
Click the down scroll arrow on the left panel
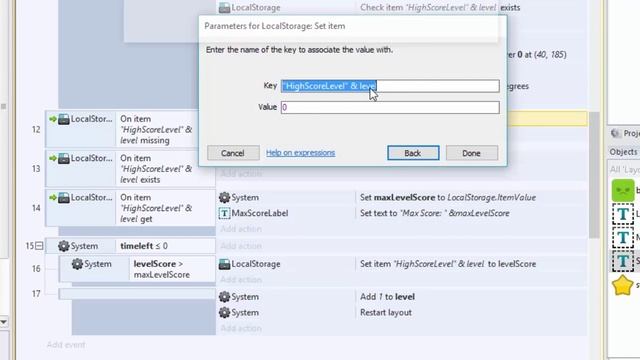tap(4, 322)
